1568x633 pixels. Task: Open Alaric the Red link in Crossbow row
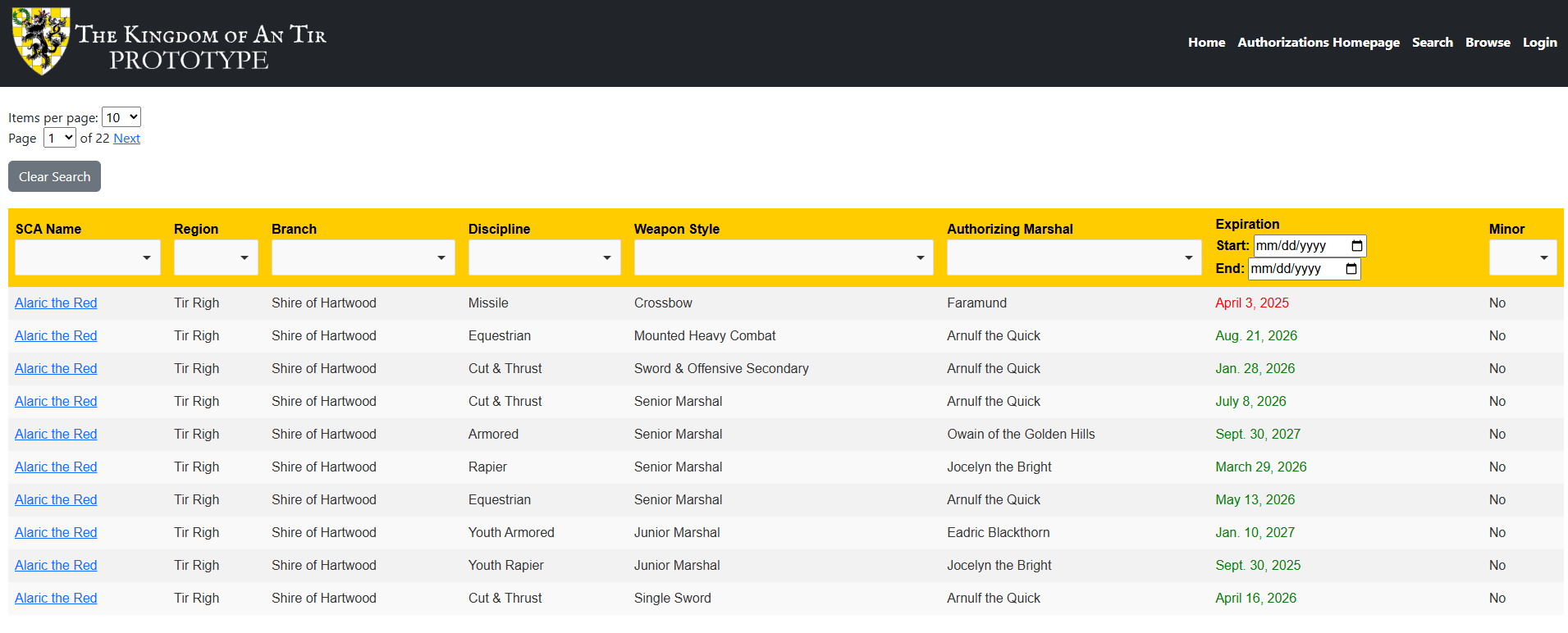[56, 303]
